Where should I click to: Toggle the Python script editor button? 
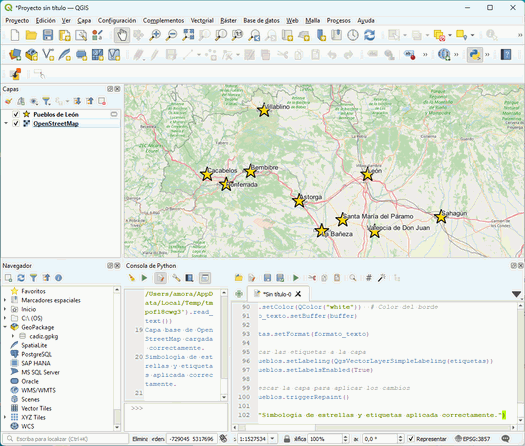[x=160, y=278]
